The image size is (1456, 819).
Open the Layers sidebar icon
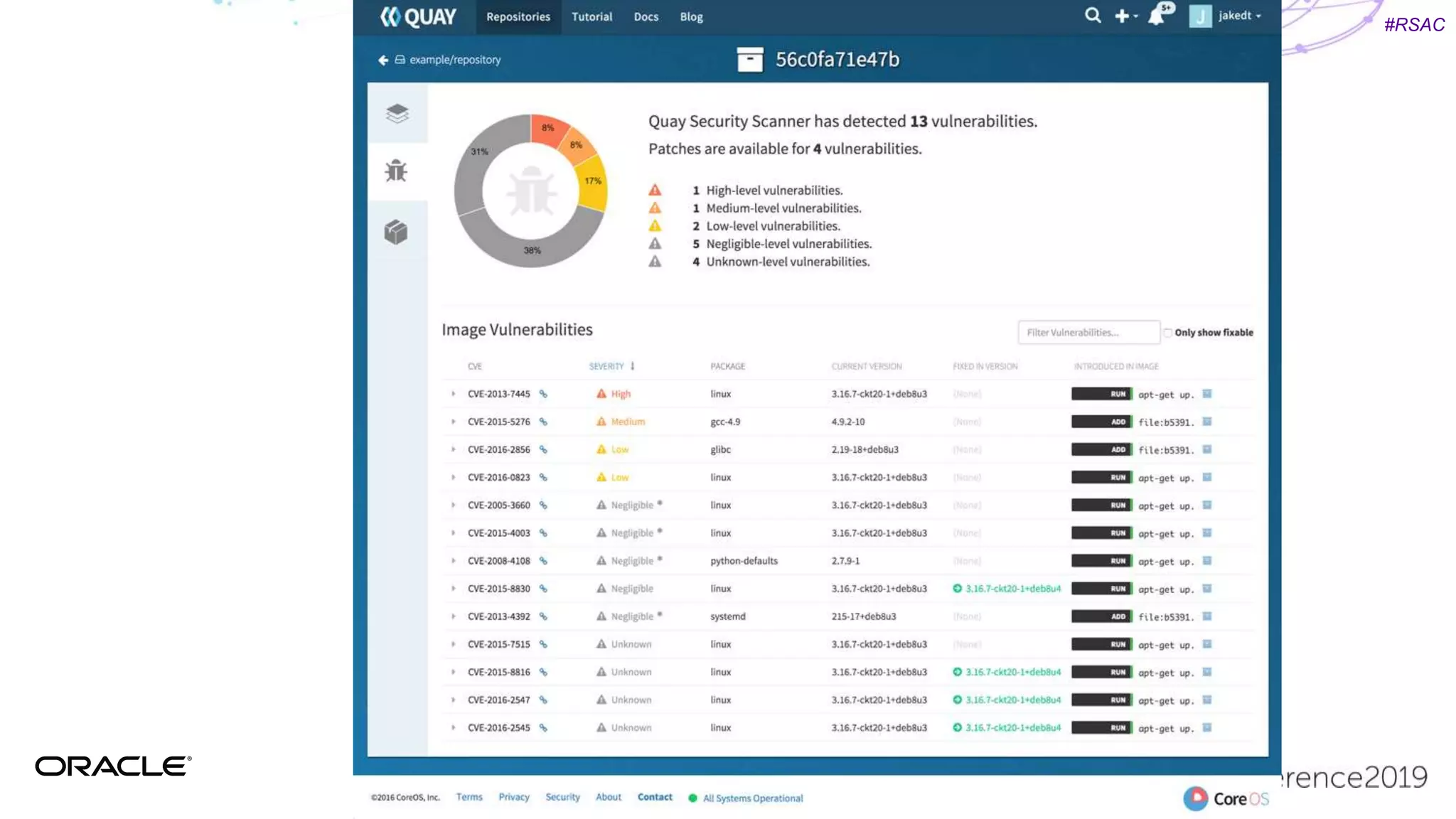tap(397, 114)
